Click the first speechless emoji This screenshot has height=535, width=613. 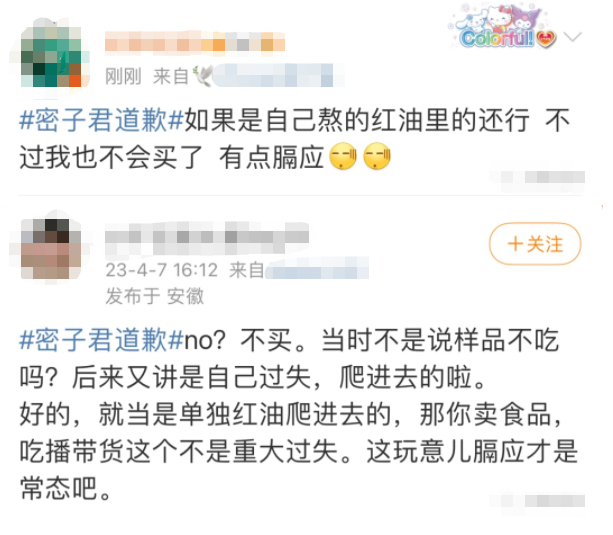point(343,156)
